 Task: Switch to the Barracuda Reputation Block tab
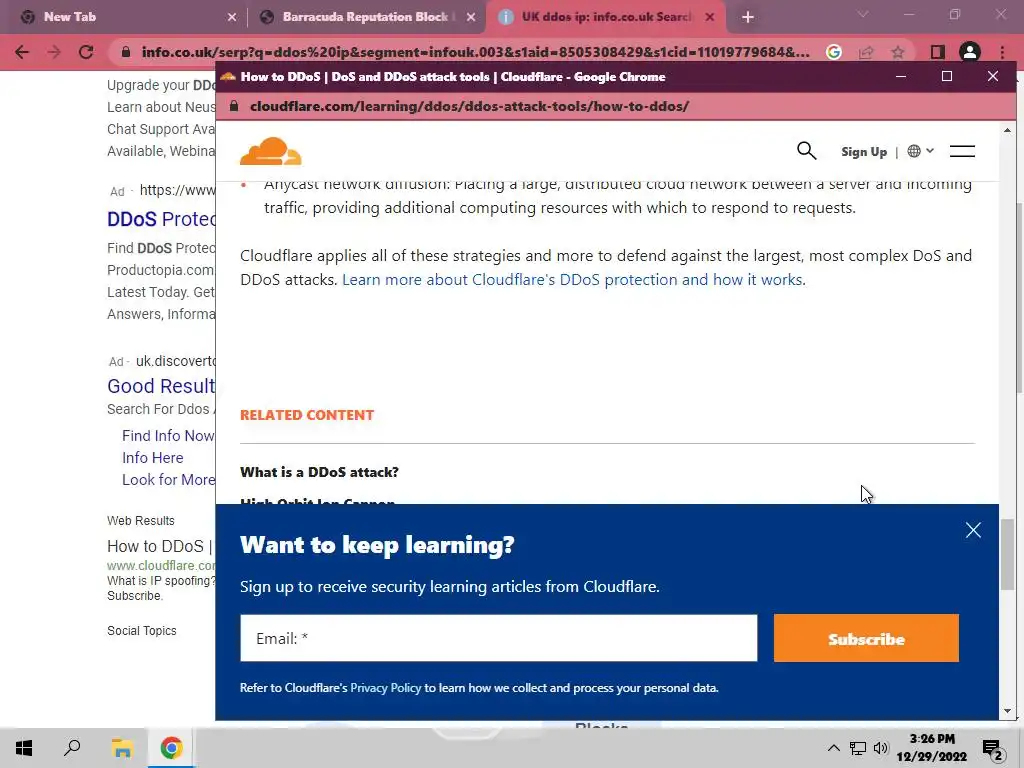click(366, 17)
